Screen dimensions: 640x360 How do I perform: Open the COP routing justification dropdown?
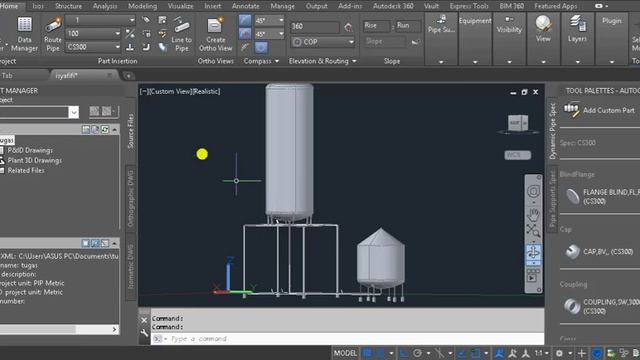pyautogui.click(x=322, y=42)
